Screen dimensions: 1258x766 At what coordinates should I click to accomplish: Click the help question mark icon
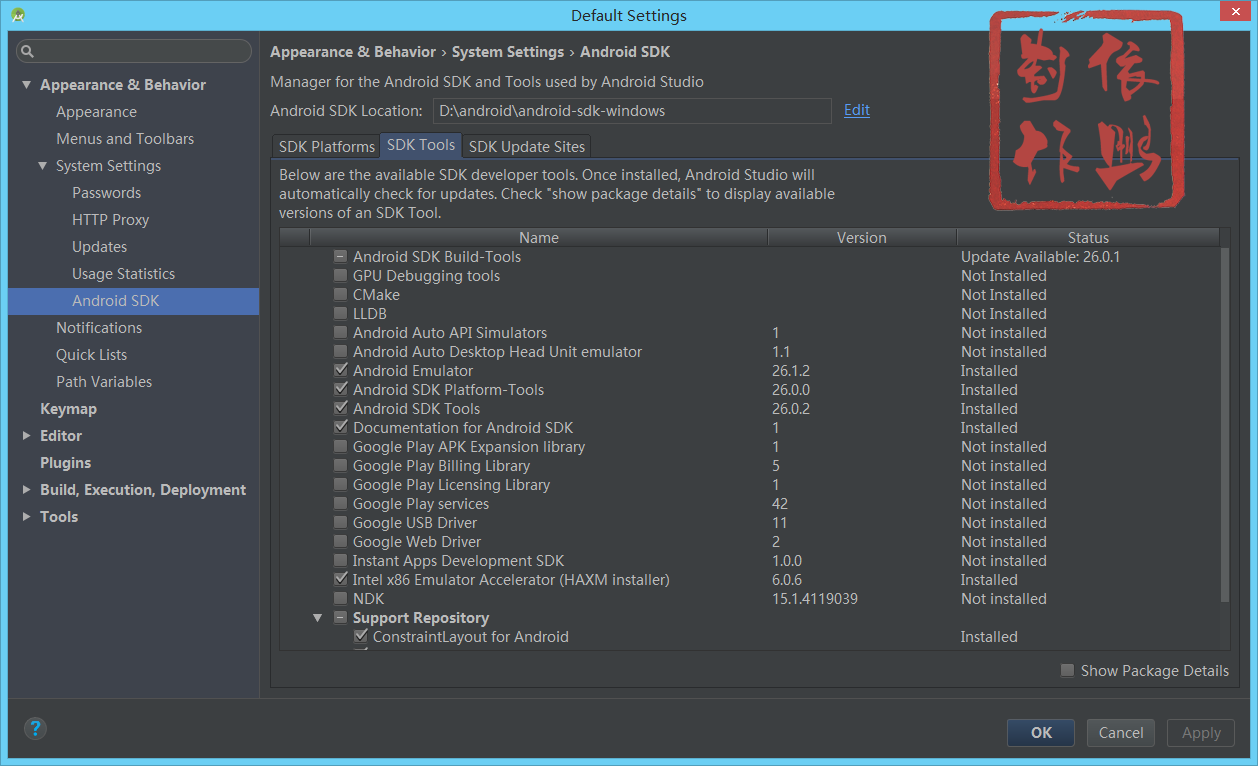tap(34, 728)
